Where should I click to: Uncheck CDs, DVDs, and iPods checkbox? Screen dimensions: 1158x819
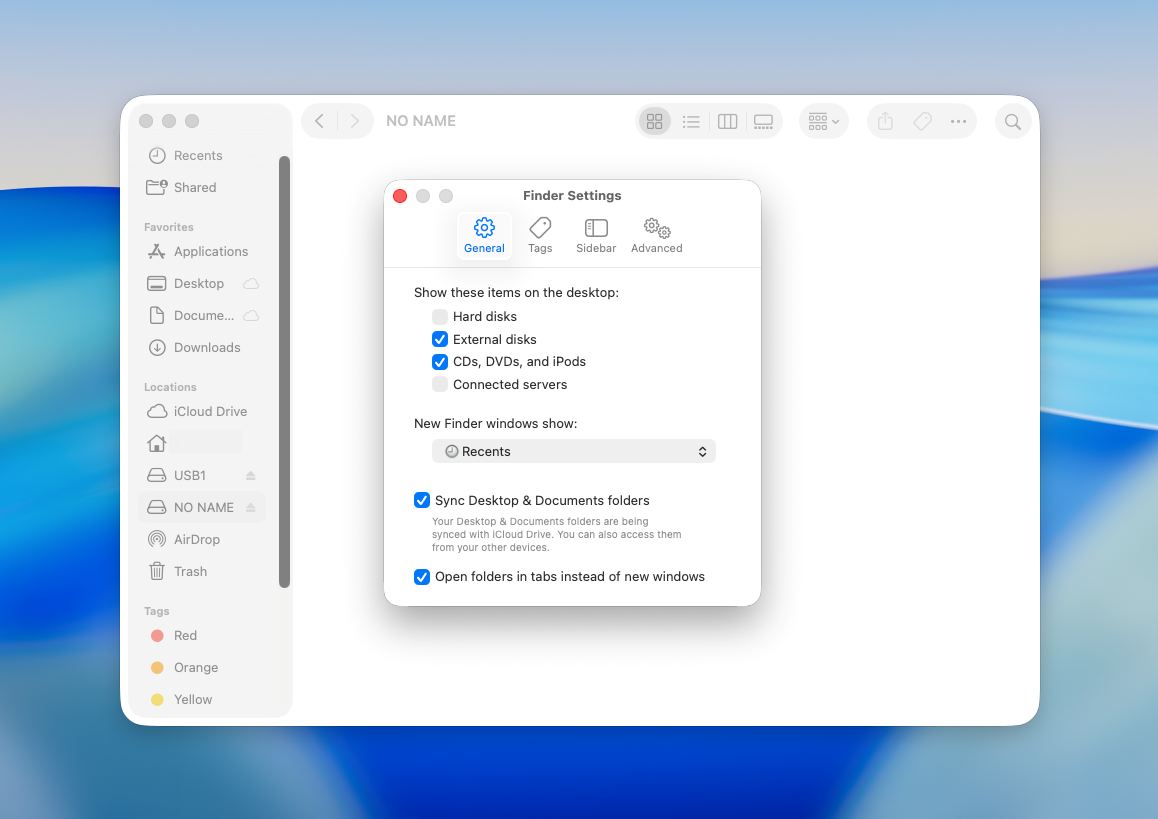point(439,362)
